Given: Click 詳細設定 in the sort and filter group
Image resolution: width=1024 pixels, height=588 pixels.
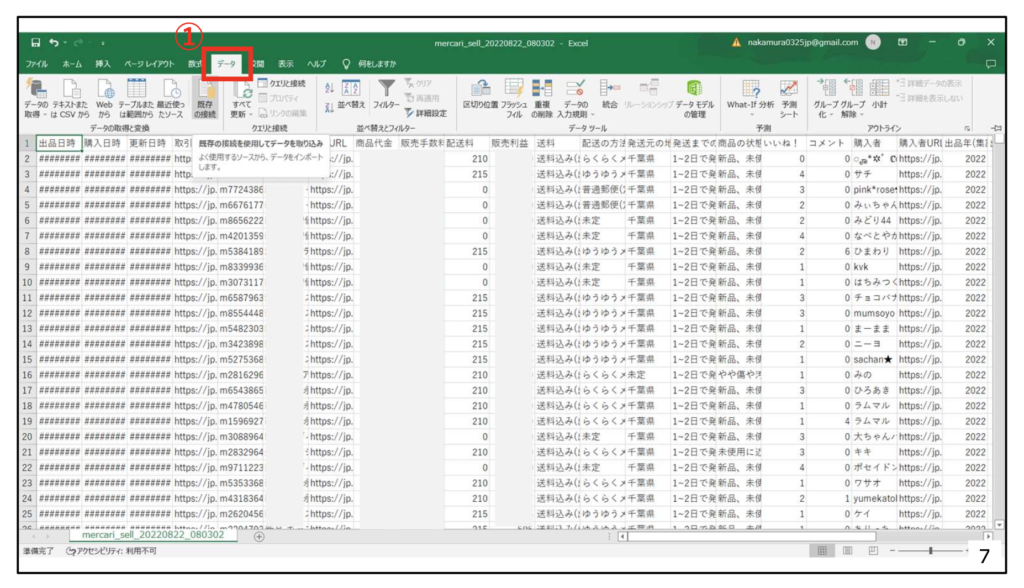Looking at the screenshot, I should click(x=425, y=113).
